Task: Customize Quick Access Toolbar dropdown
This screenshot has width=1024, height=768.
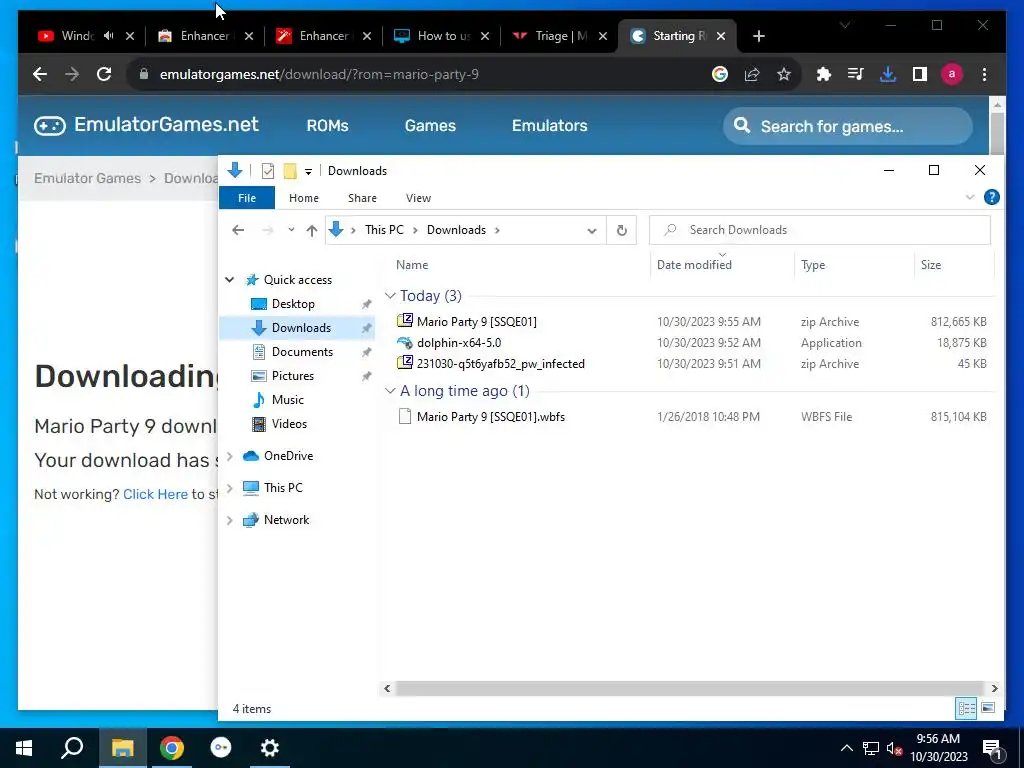Action: pyautogui.click(x=308, y=172)
